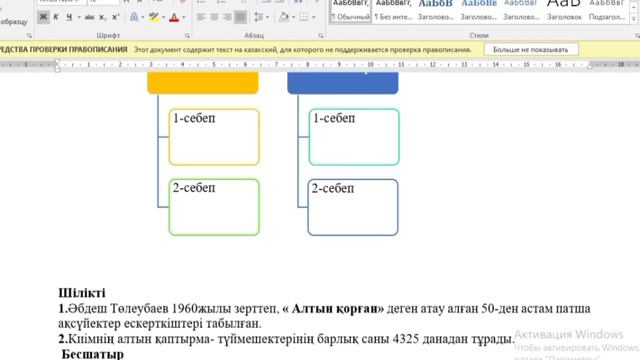640x360 pixels.
Task: Toggle bold formatting (Ж)
Action: click(x=43, y=17)
